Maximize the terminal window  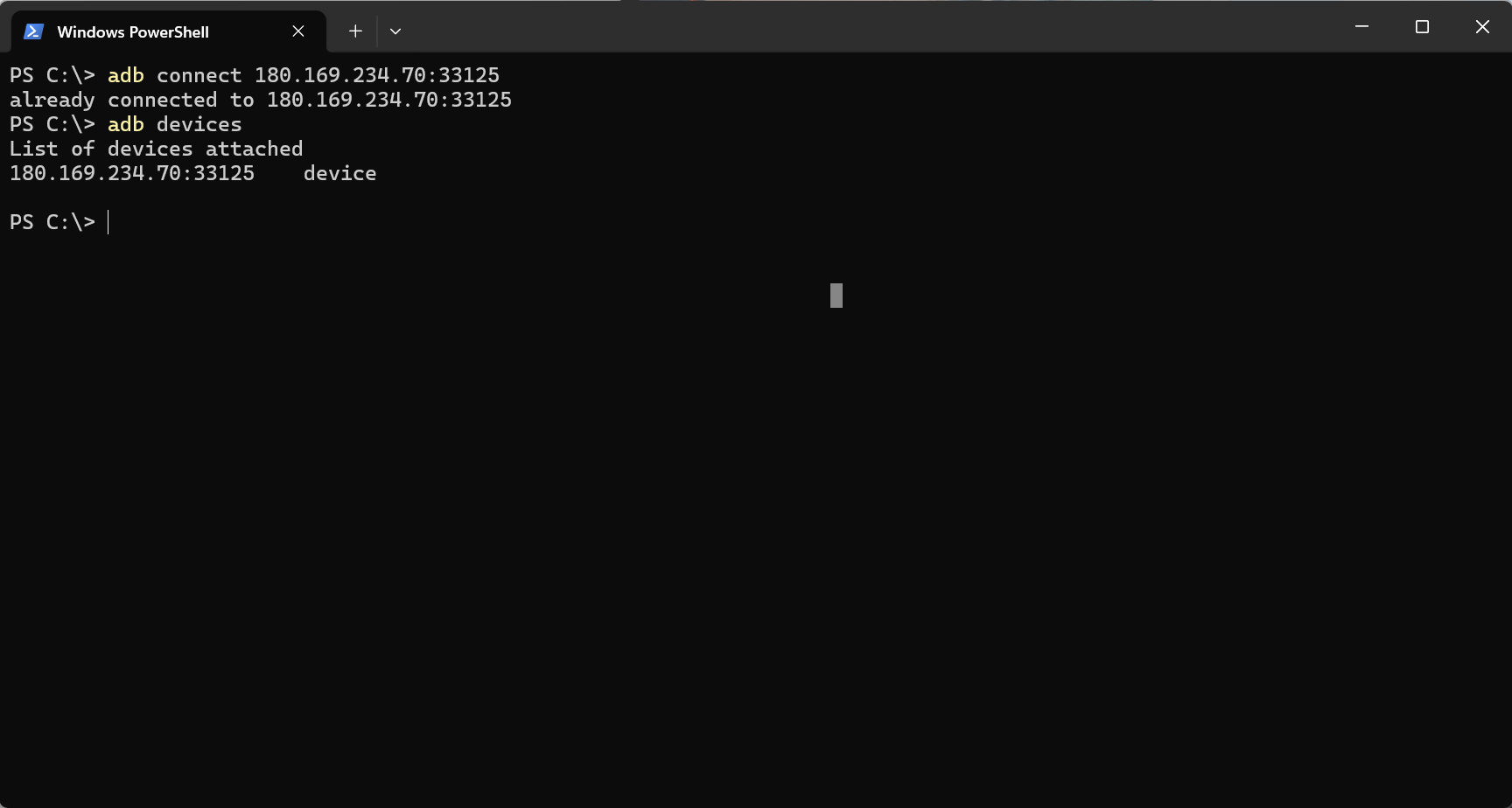(x=1422, y=27)
